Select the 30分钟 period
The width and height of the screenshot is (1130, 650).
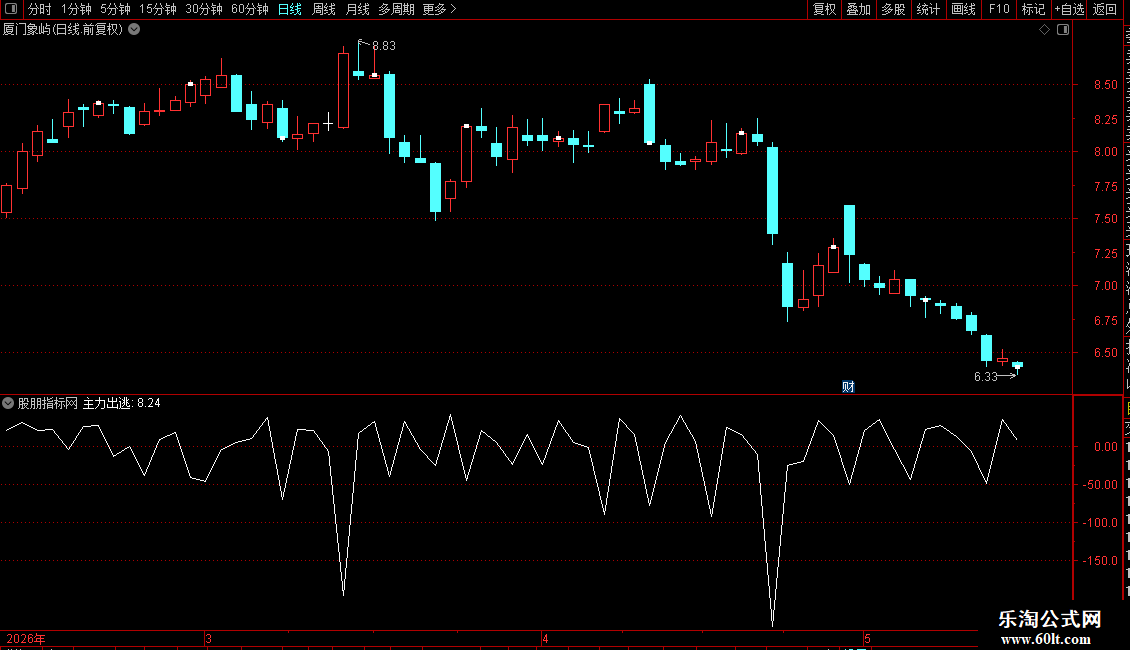(x=204, y=9)
